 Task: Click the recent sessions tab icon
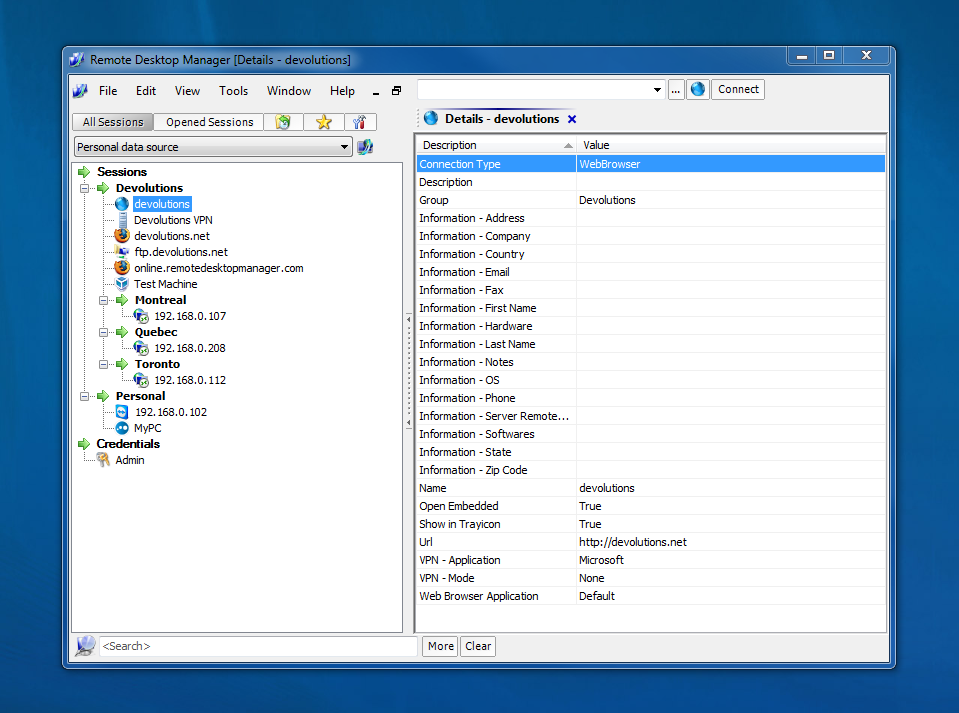[x=284, y=122]
